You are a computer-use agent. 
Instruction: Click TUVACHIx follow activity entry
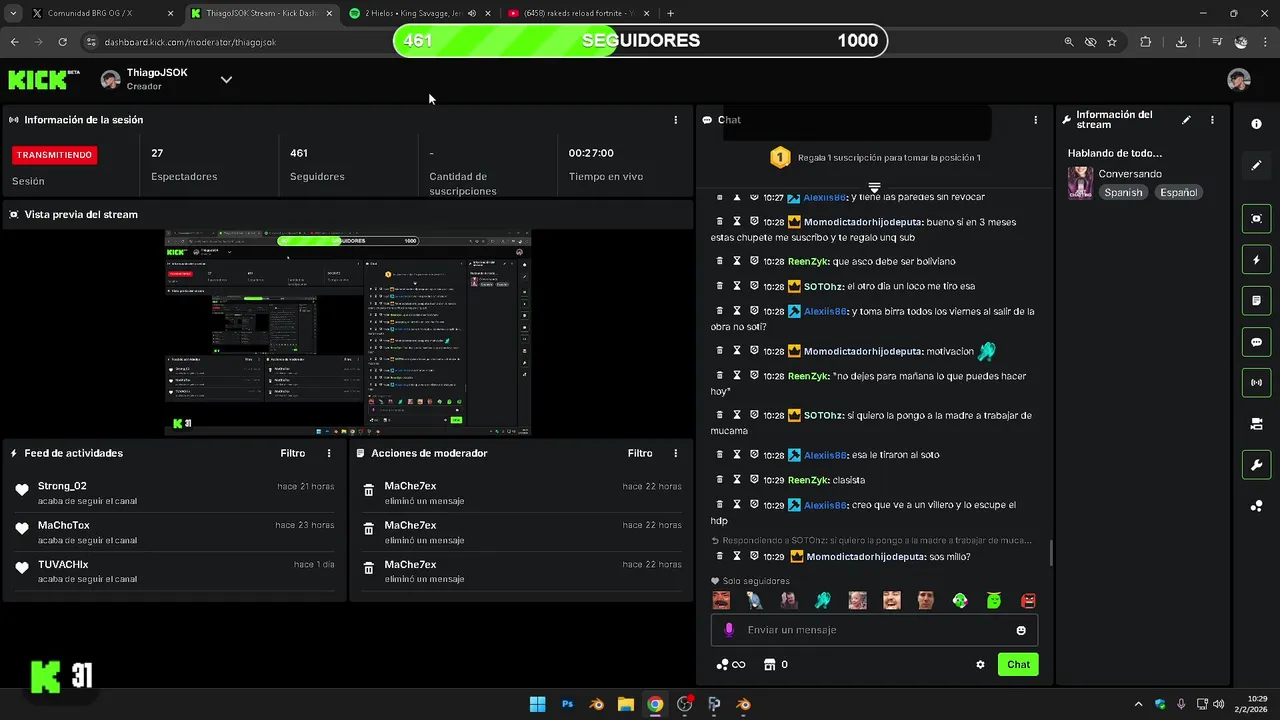[x=174, y=571]
